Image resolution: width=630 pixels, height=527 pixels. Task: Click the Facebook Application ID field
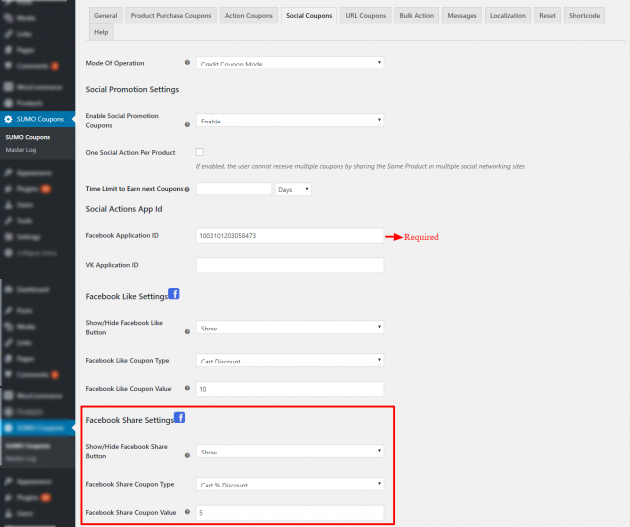pos(290,236)
